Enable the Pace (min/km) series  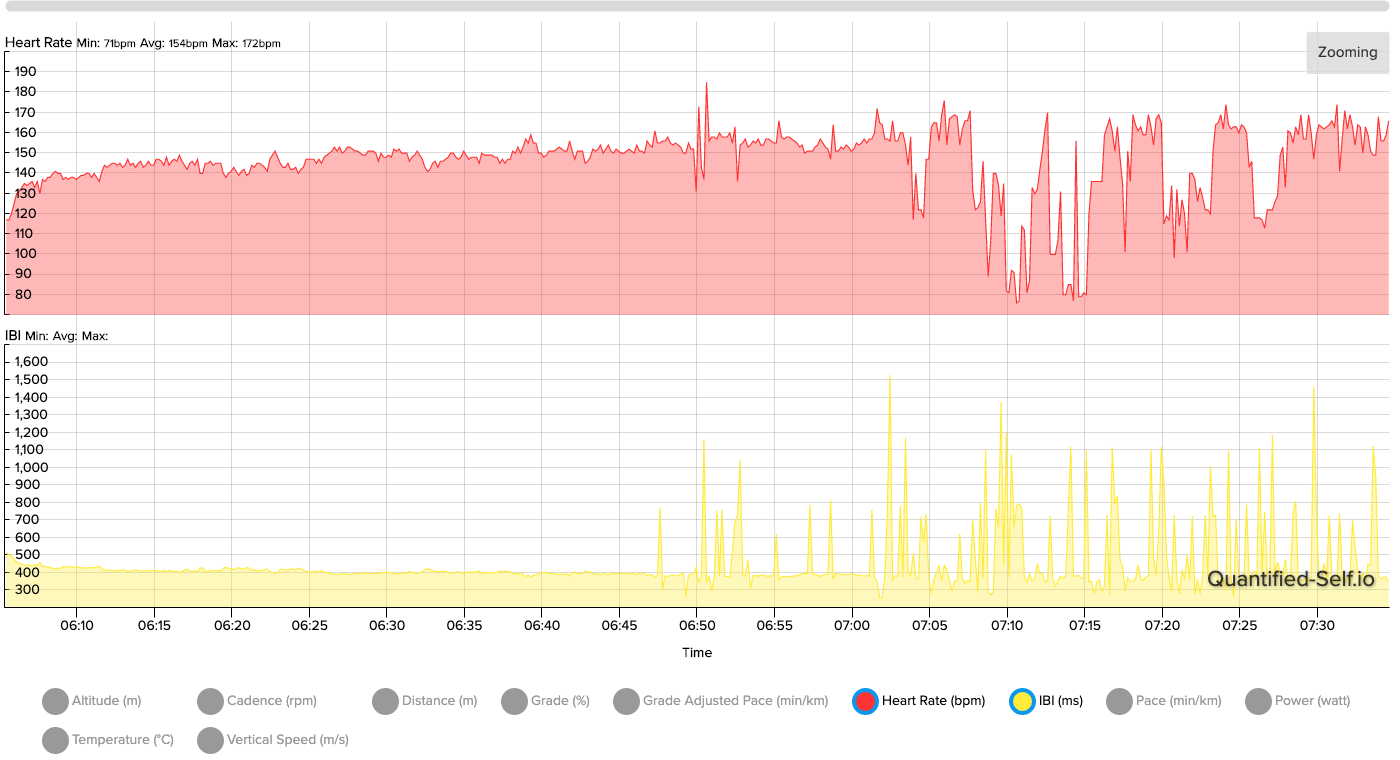[x=1119, y=701]
